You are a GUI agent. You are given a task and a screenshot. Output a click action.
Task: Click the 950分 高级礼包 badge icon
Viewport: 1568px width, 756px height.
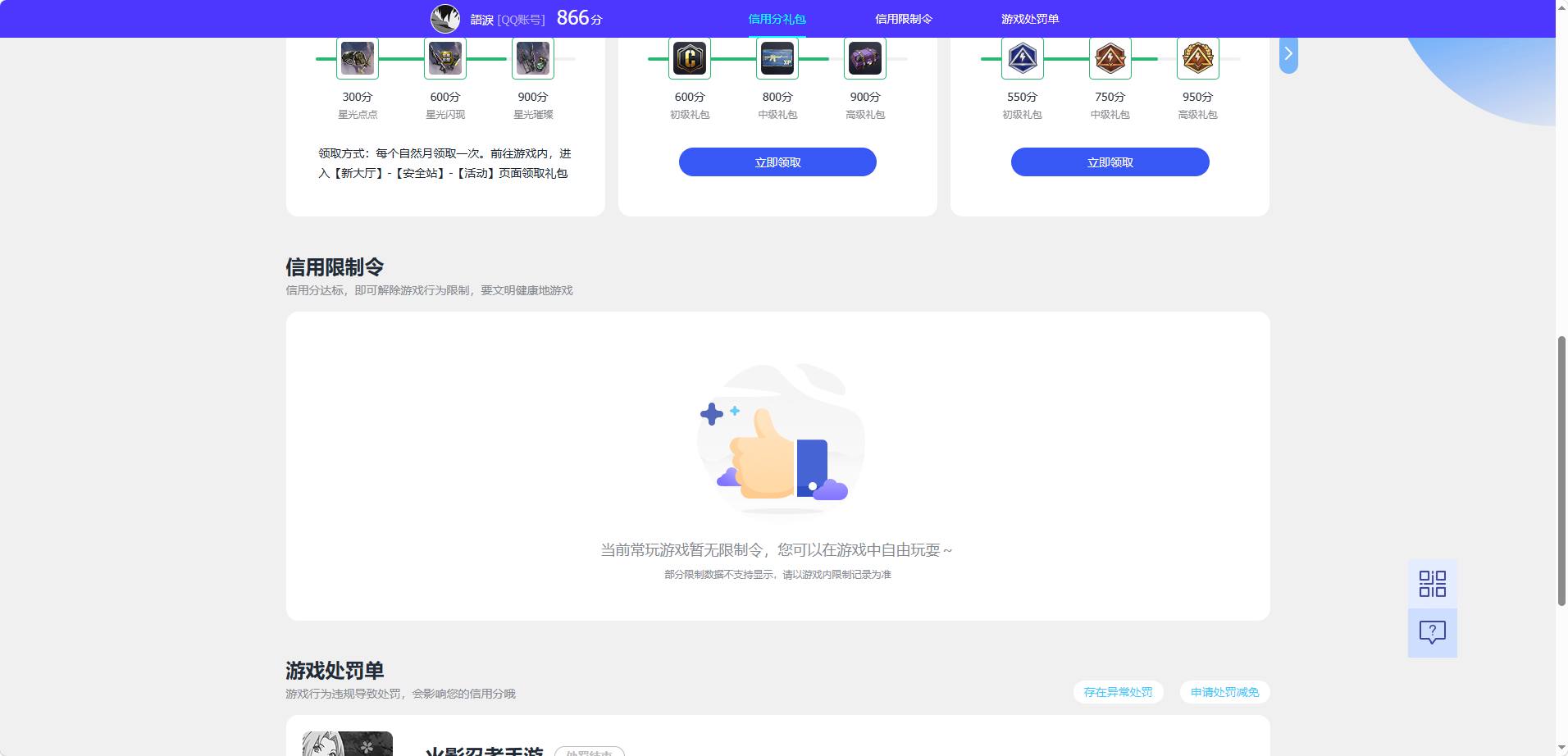[1198, 58]
